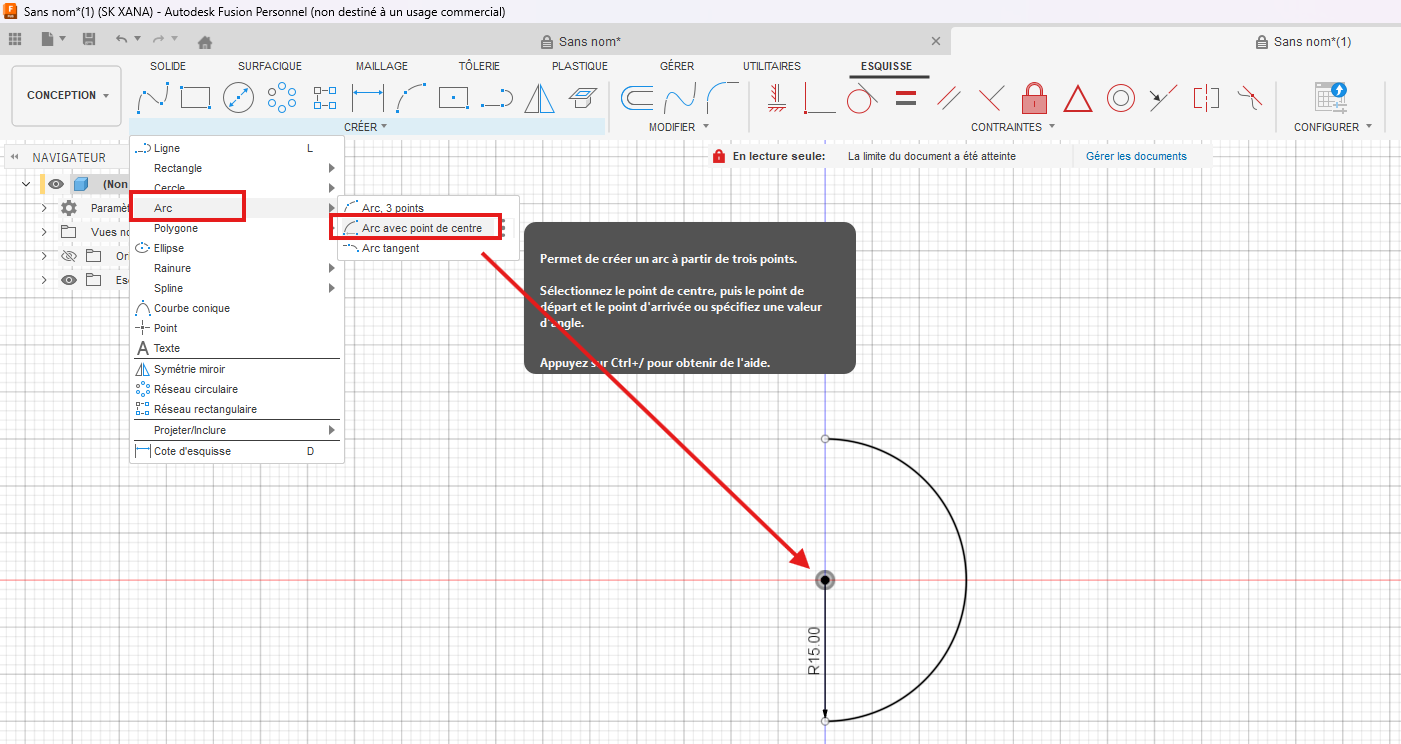Show the hidden Origine folder

click(x=69, y=256)
